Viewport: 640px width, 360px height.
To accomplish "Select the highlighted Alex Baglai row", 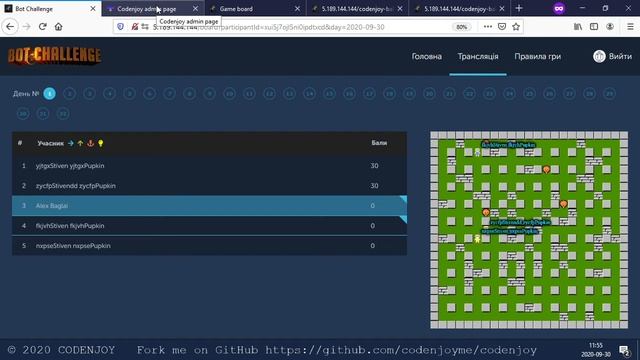I will tap(209, 206).
